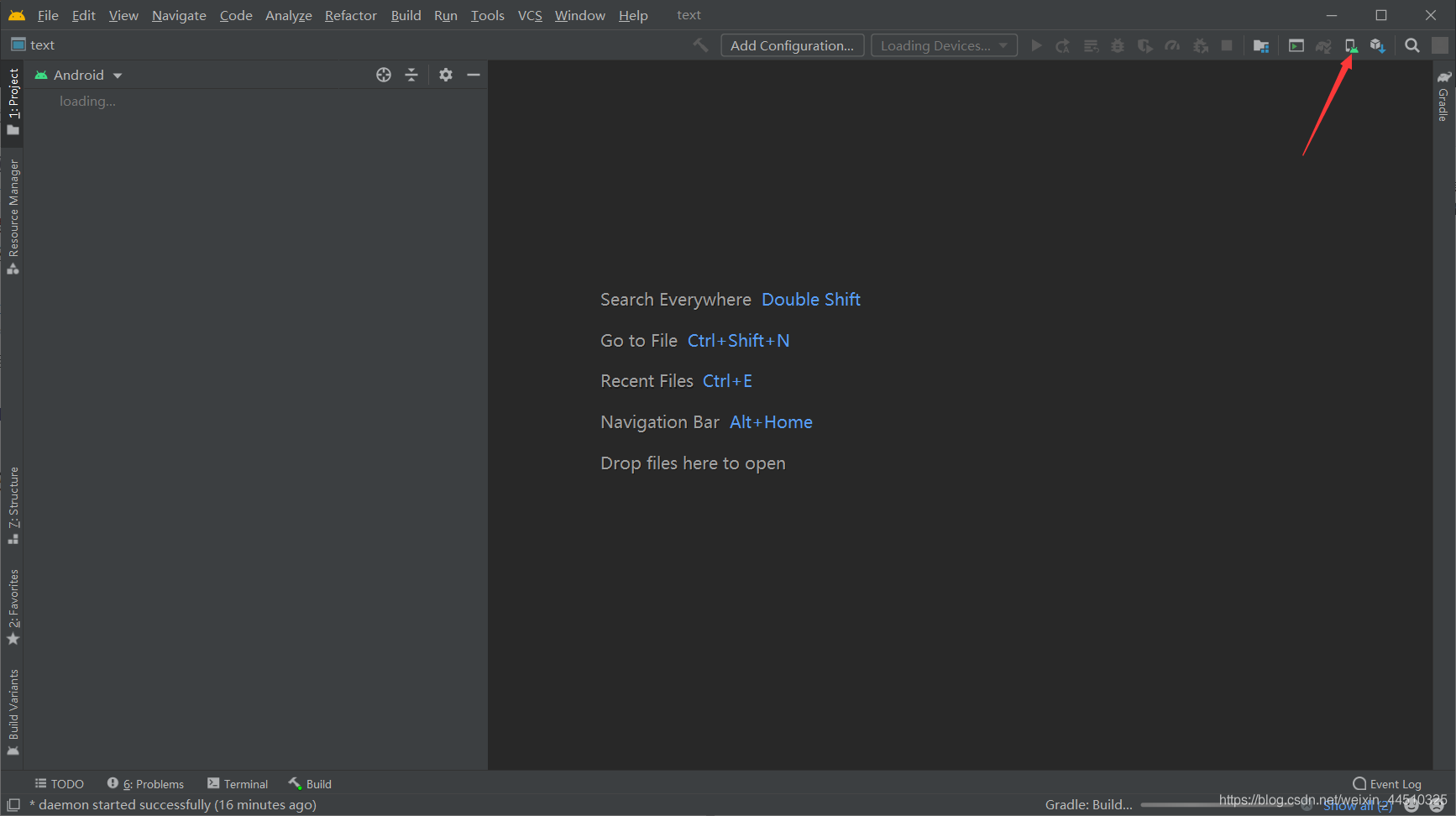Click the Debug app bug icon
The height and width of the screenshot is (816, 1456).
tap(1118, 45)
